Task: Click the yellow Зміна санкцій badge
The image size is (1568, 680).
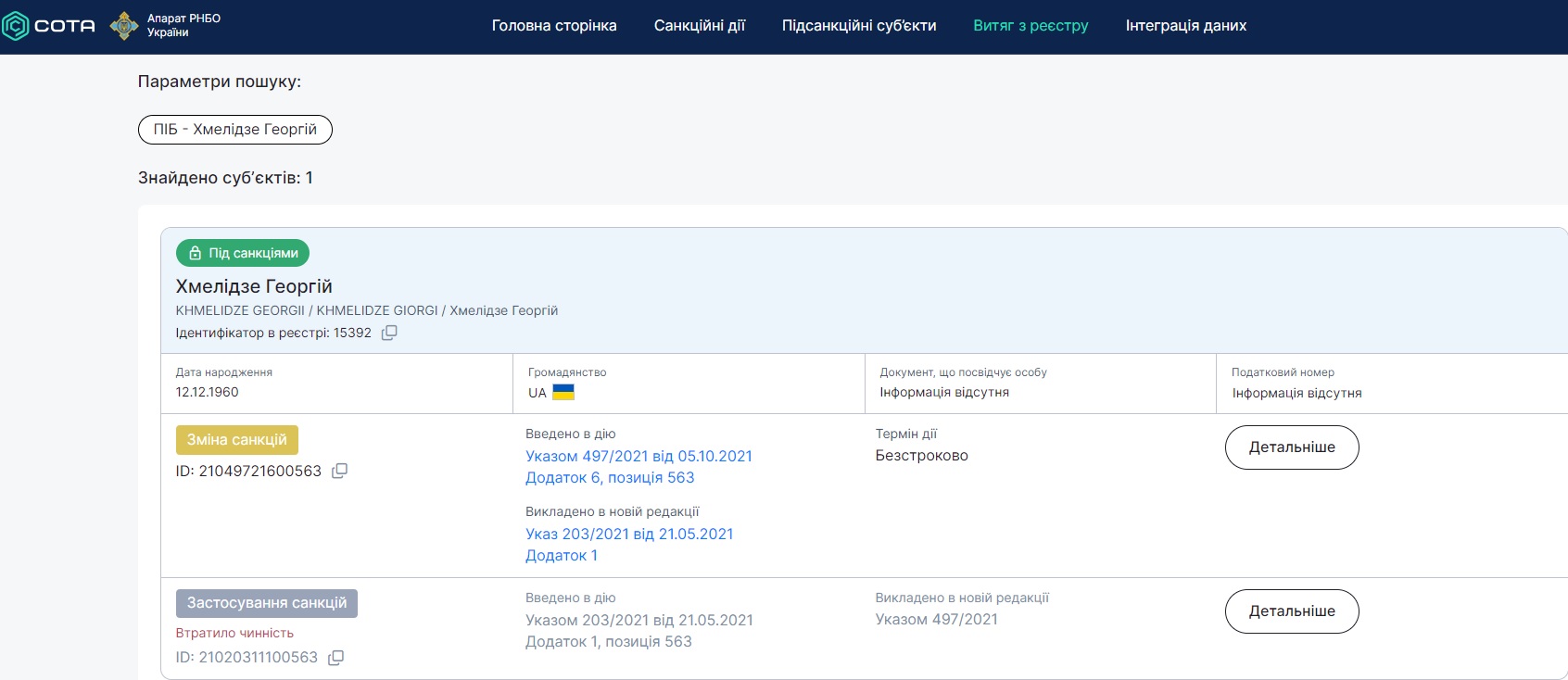Action: coord(237,440)
